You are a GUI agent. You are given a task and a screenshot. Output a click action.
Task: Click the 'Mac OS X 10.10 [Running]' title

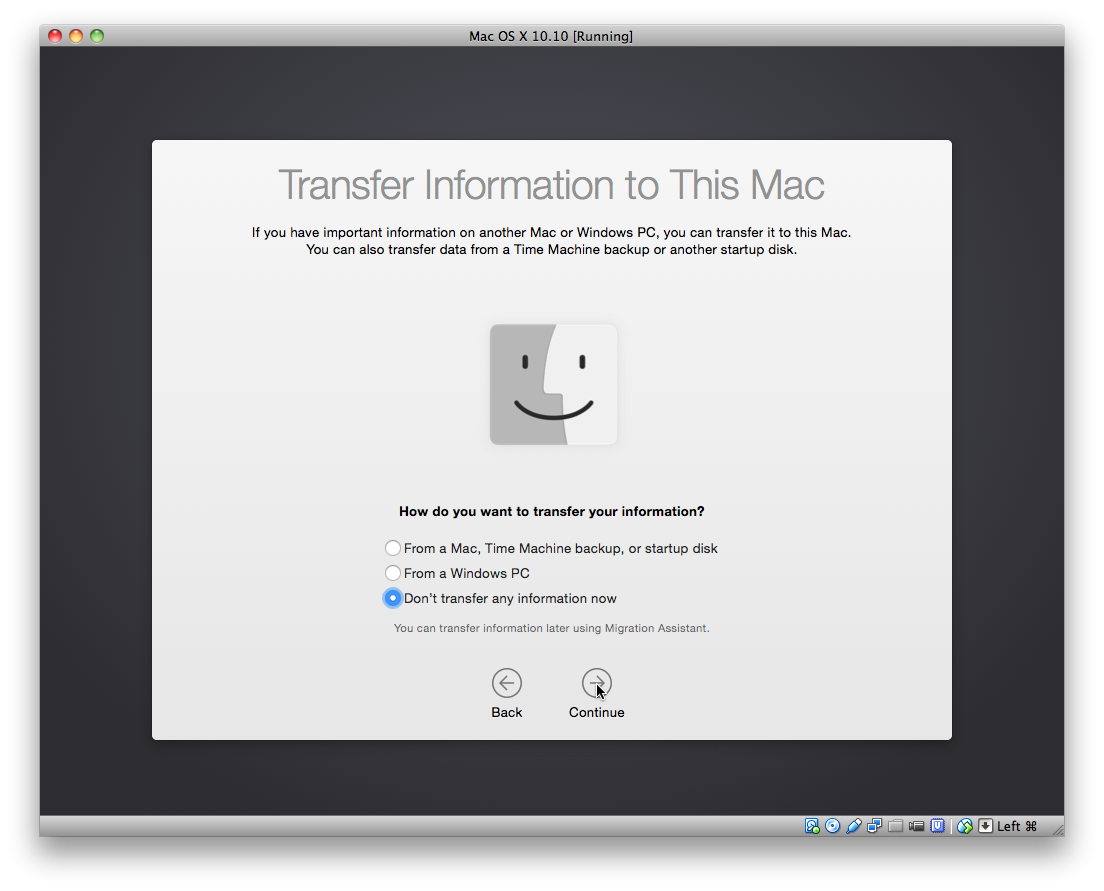pyautogui.click(x=551, y=36)
